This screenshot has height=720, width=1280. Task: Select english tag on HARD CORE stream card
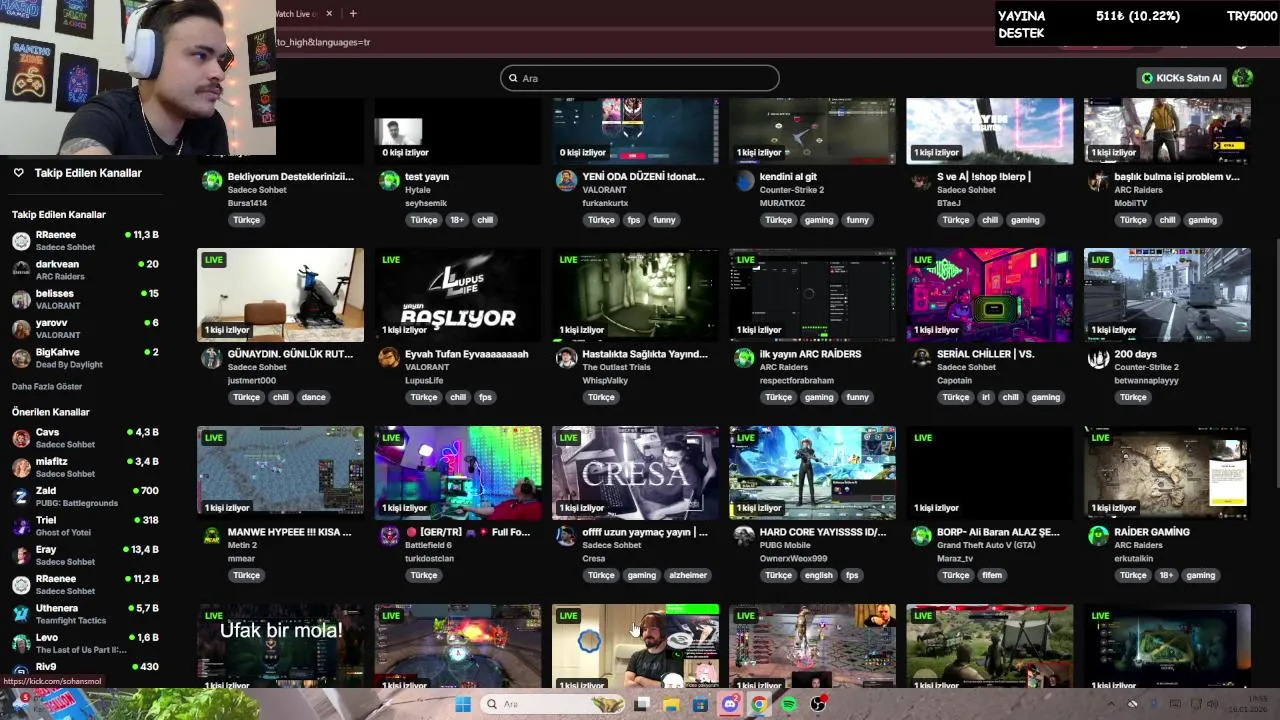[x=818, y=575]
